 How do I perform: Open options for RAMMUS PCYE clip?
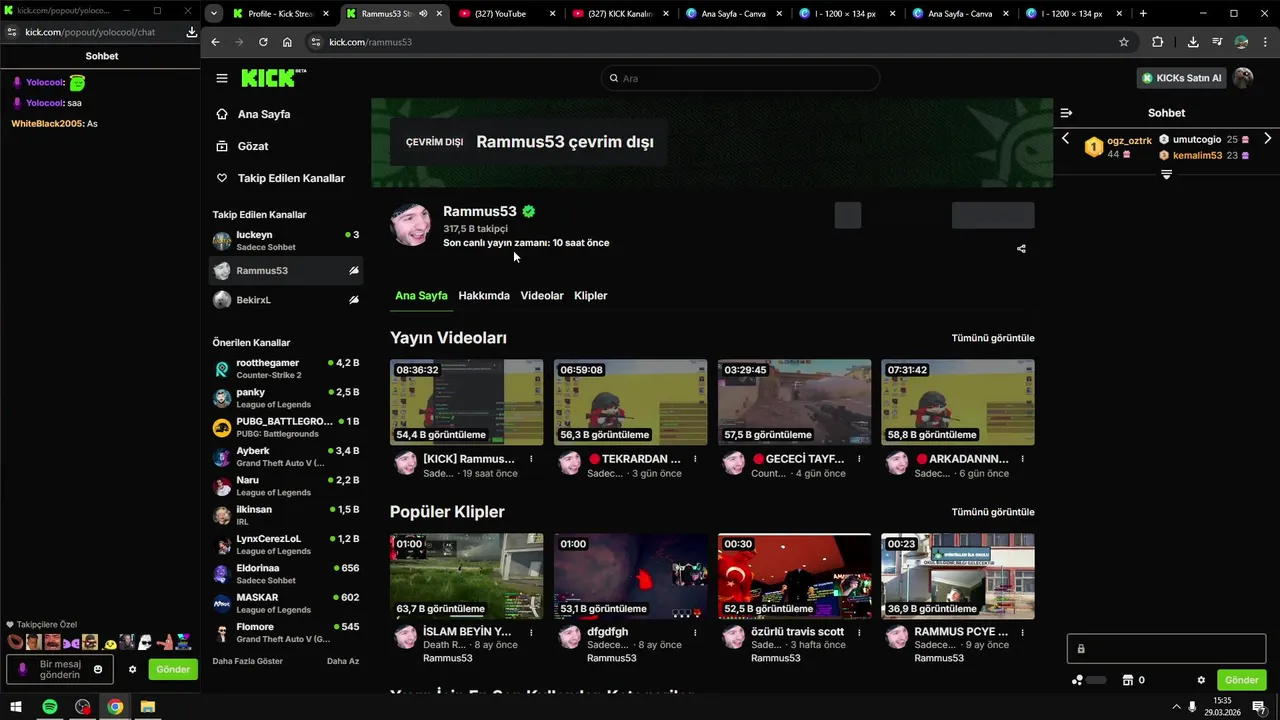click(1022, 632)
